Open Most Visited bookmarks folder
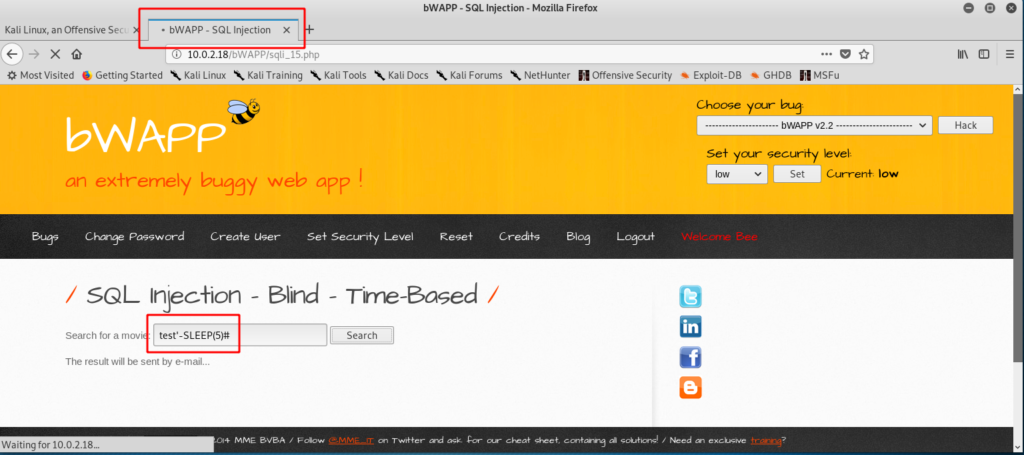This screenshot has height=455, width=1024. pos(40,75)
